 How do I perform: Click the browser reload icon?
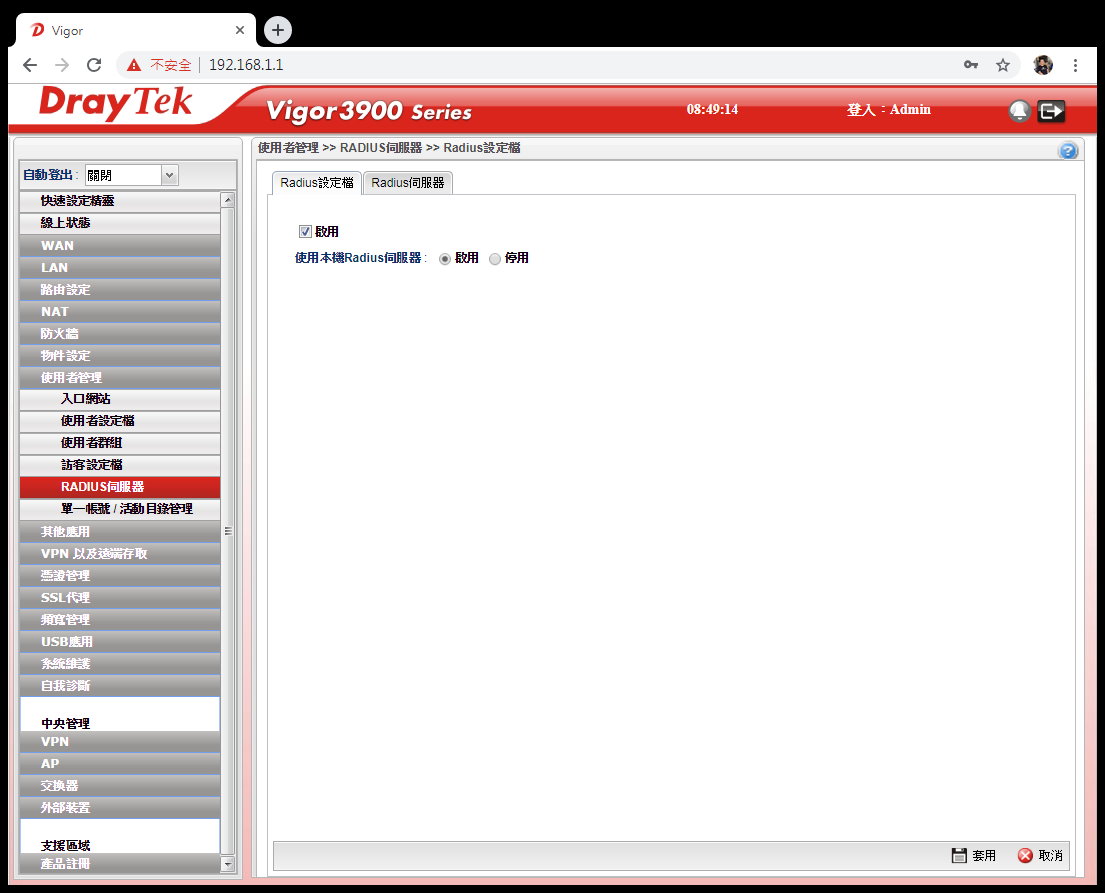click(94, 65)
